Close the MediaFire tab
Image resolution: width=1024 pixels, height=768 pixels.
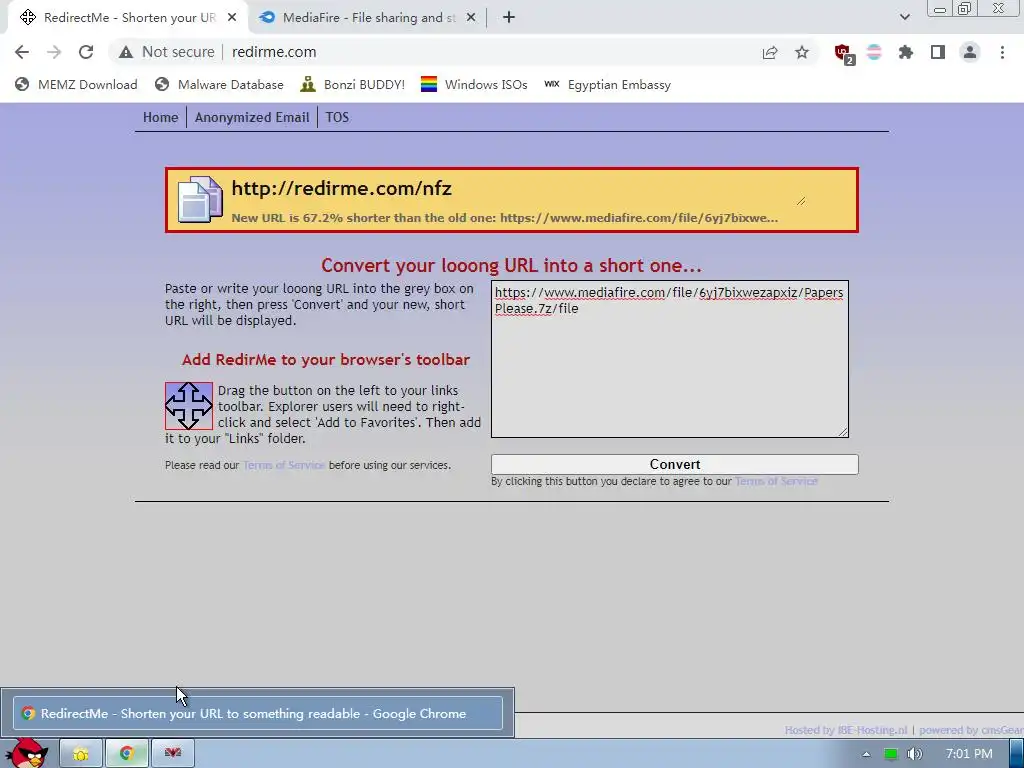tap(471, 18)
